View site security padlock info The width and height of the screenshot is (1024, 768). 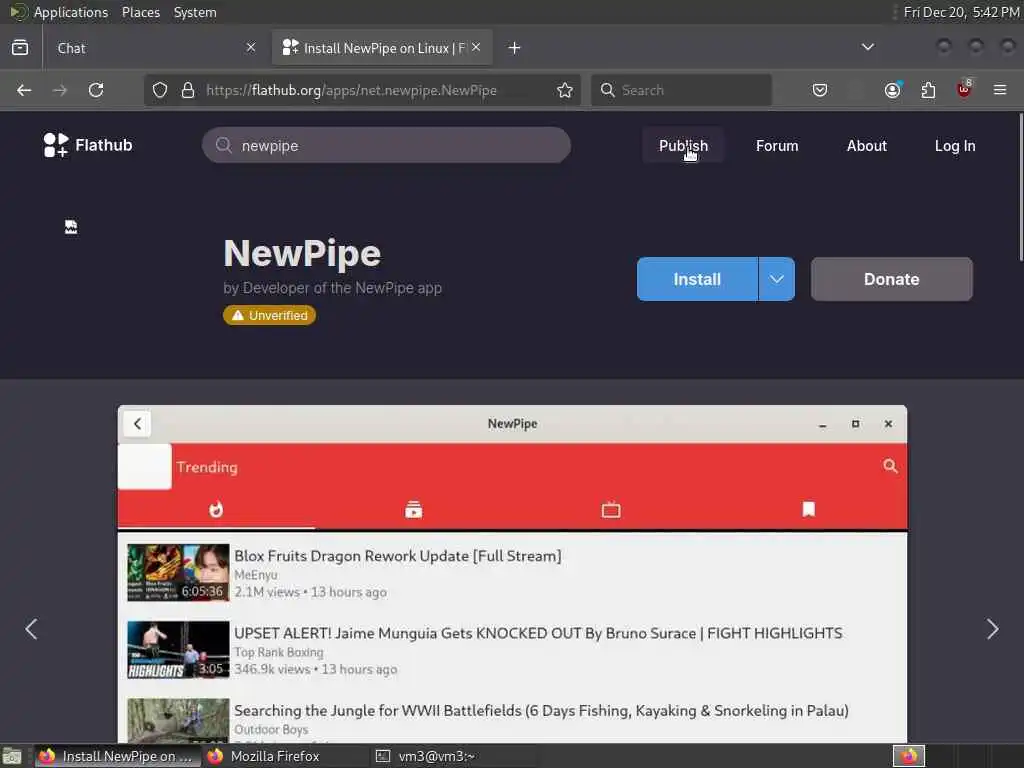[x=188, y=90]
